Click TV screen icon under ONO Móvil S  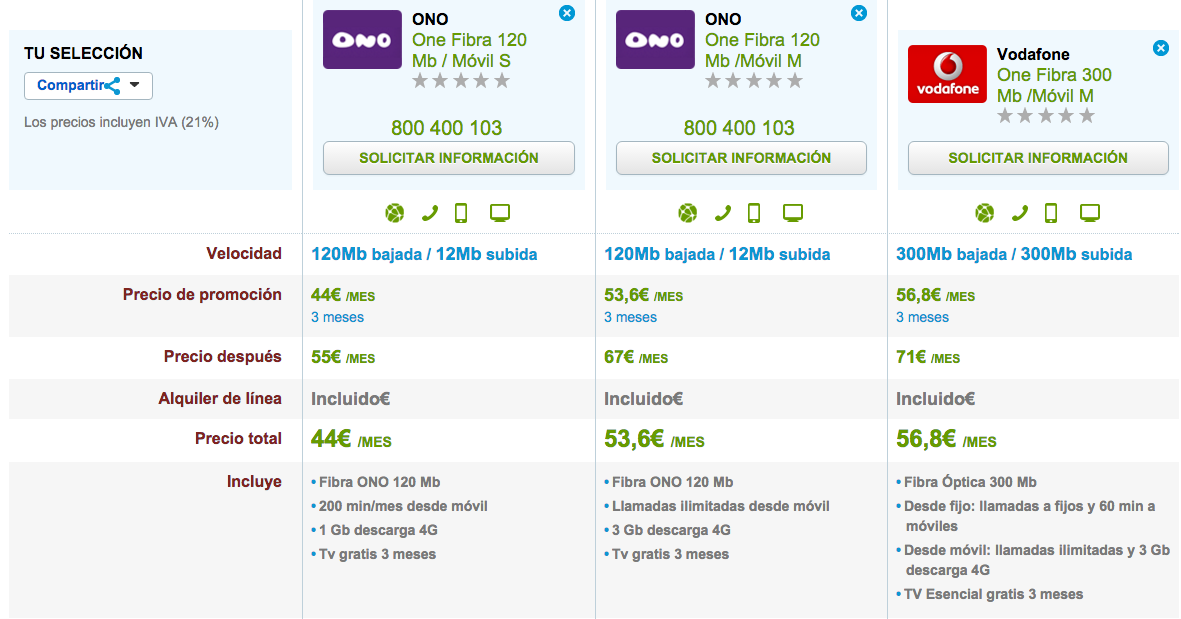(499, 214)
